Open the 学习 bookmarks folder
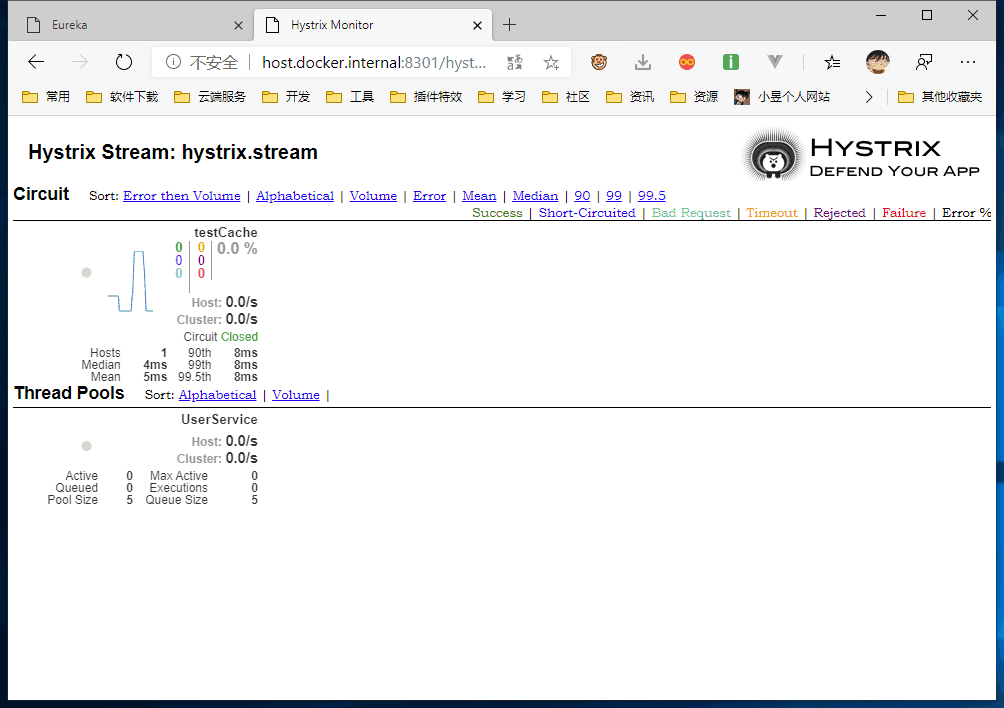 click(x=501, y=97)
